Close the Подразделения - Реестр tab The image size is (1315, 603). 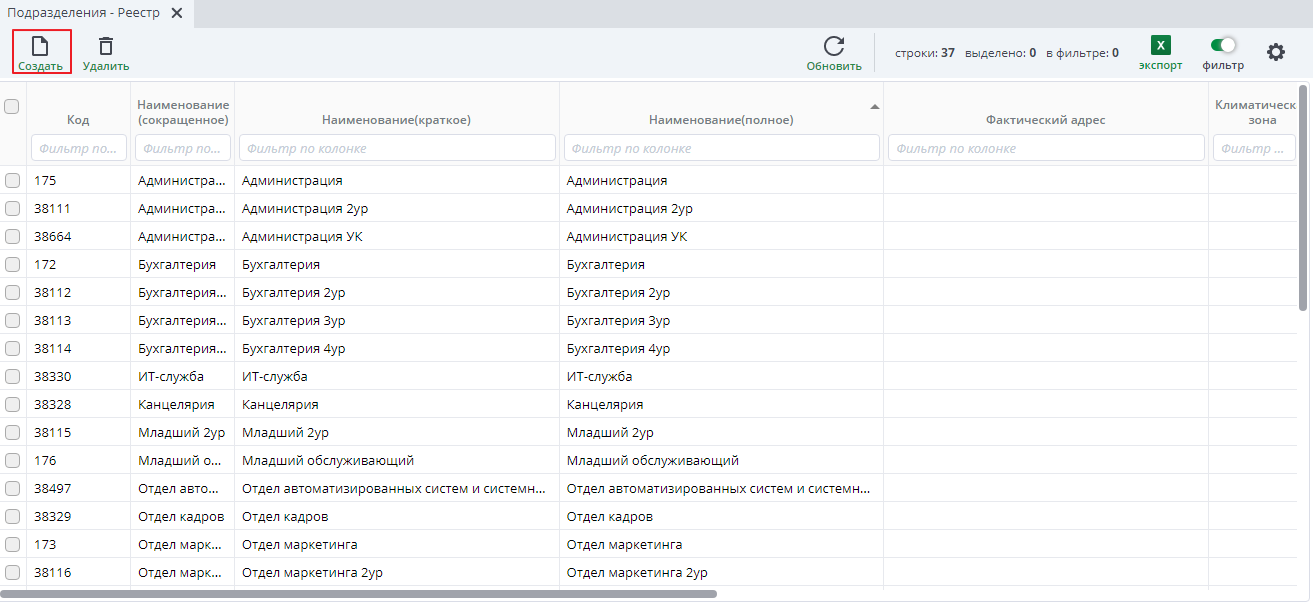tap(177, 13)
